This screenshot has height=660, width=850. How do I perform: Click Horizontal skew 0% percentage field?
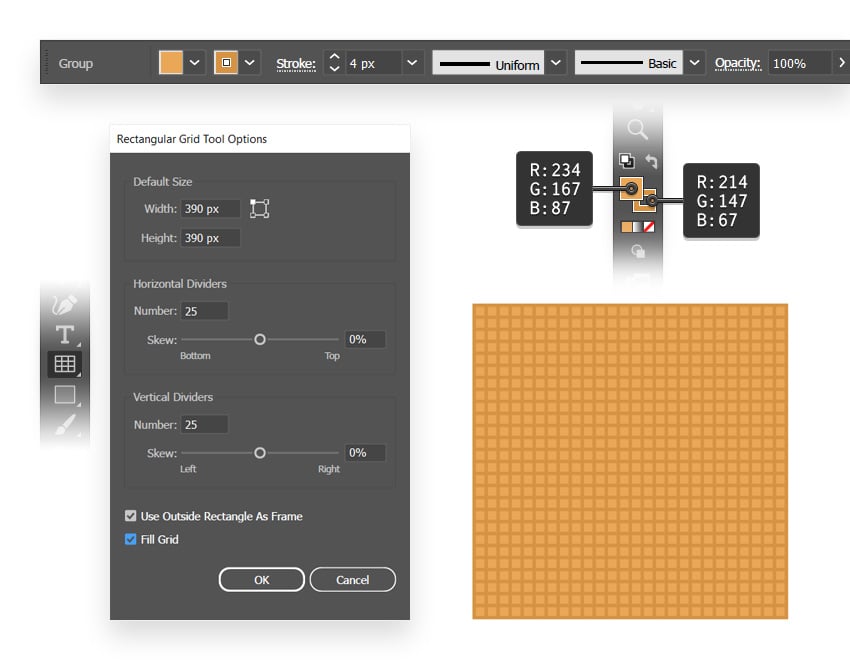click(x=365, y=340)
